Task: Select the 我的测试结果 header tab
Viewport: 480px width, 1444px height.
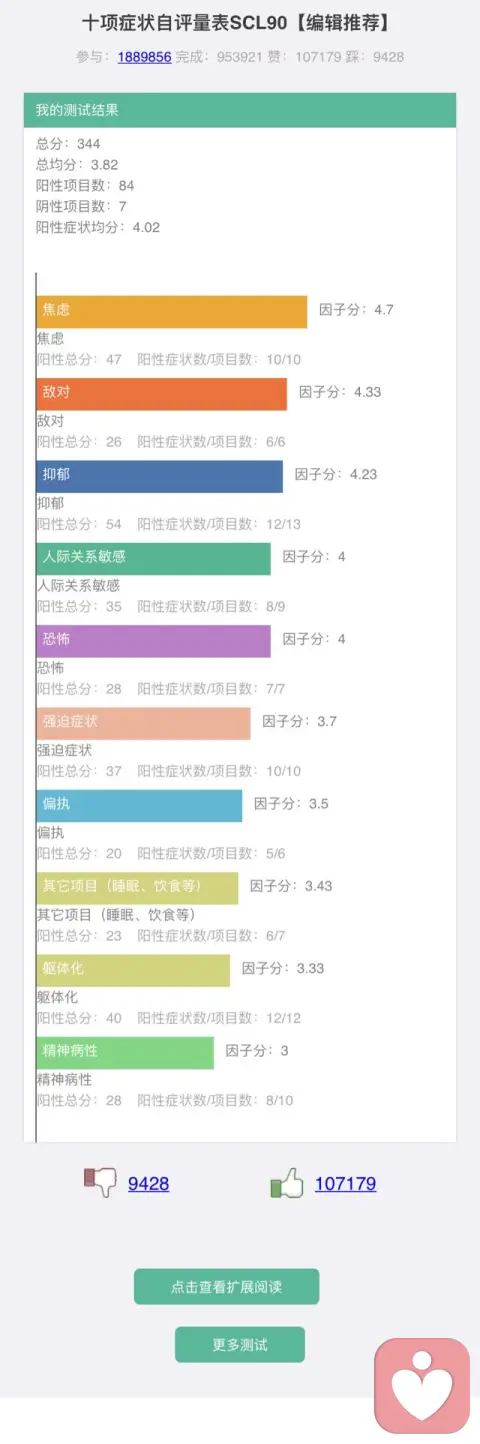Action: [240, 110]
